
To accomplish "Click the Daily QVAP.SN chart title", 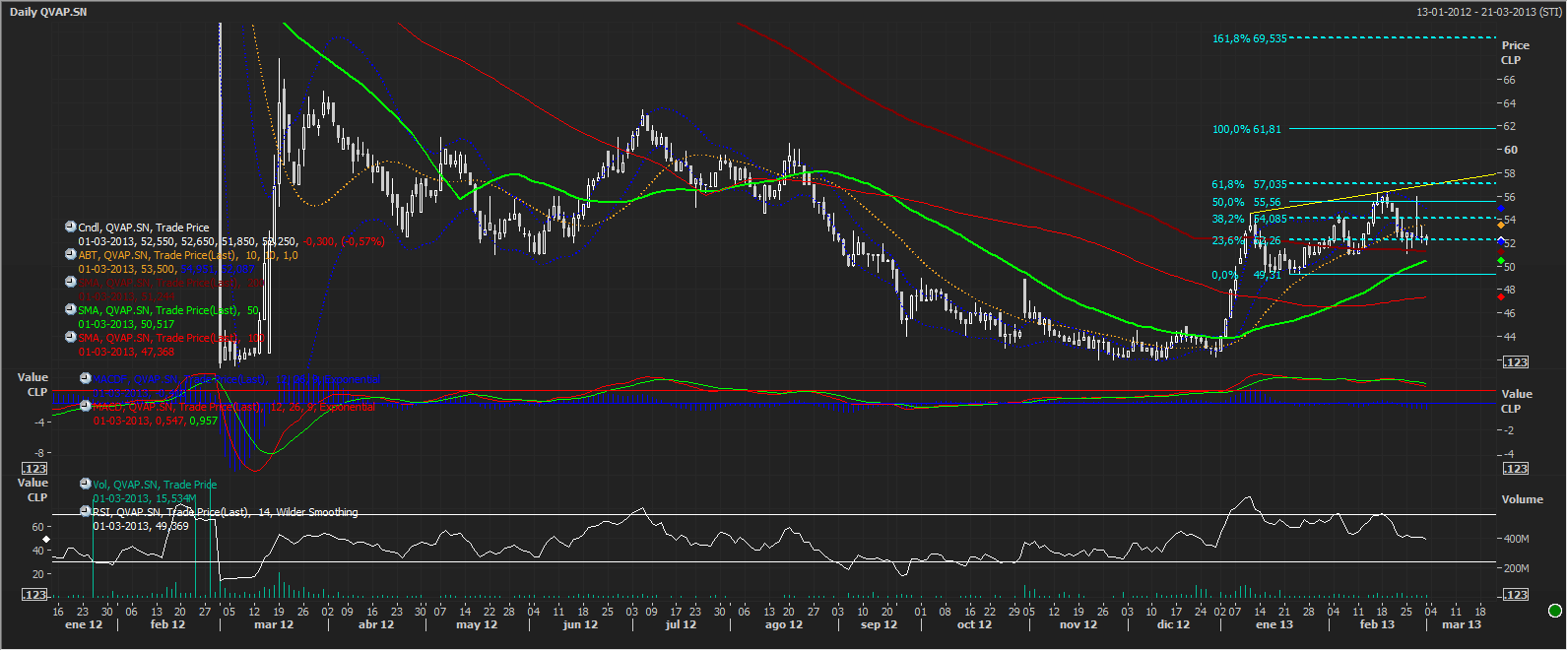I will (48, 12).
